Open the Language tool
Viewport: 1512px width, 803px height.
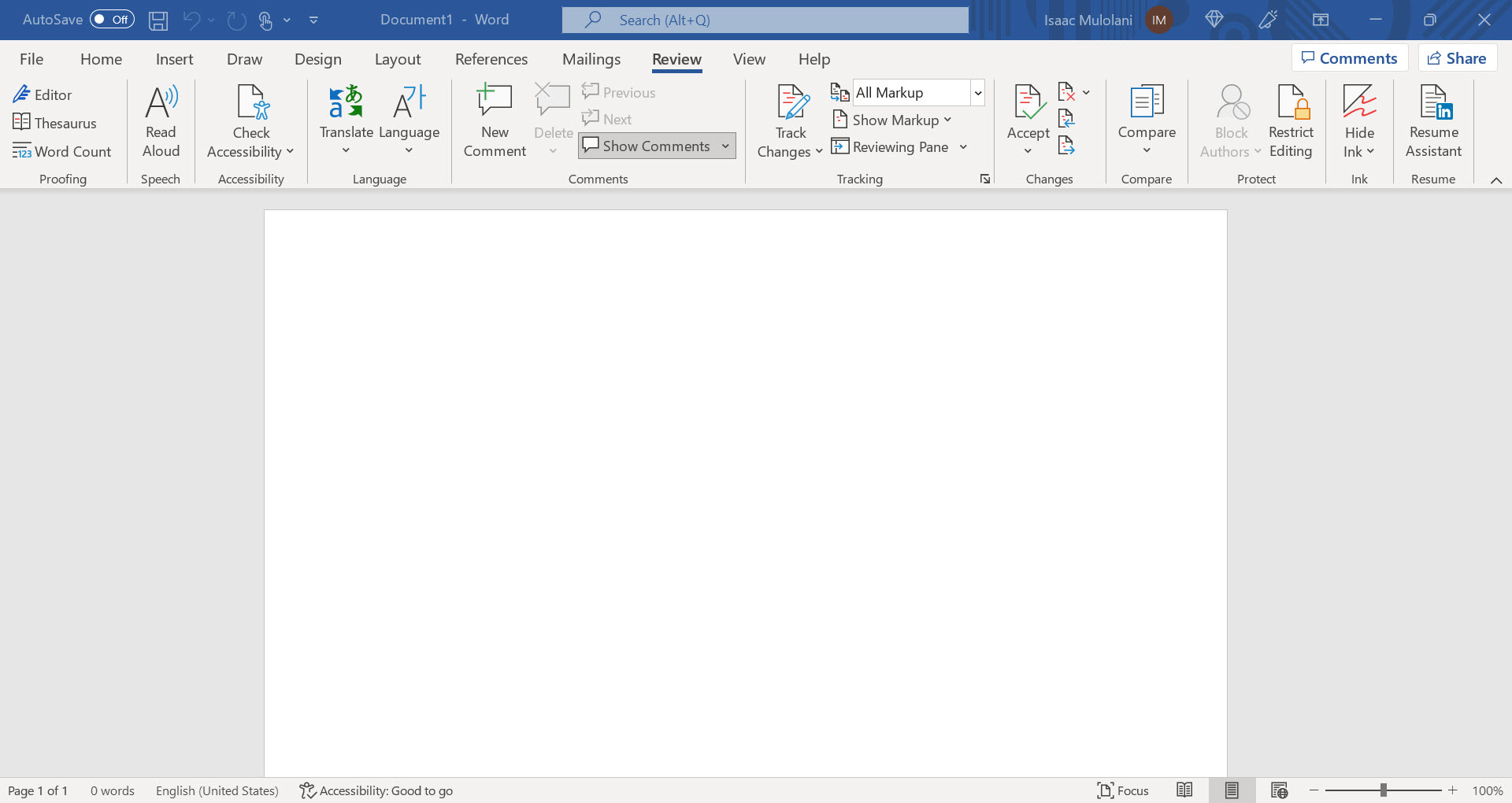pos(409,120)
